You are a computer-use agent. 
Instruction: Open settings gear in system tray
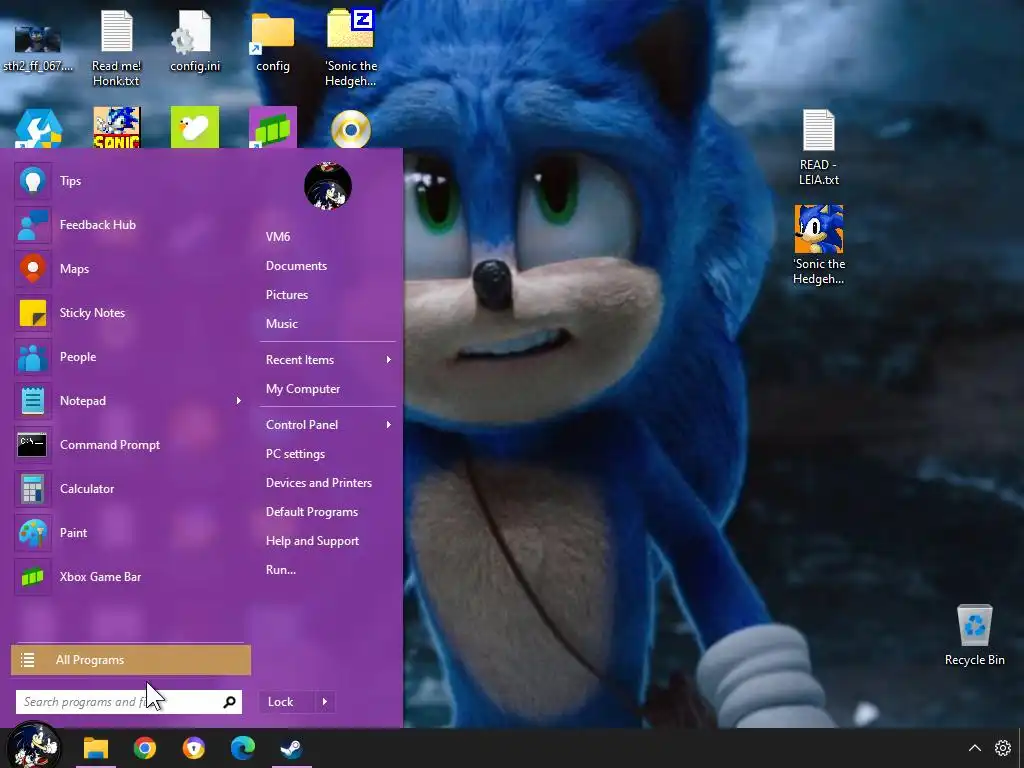(1002, 748)
